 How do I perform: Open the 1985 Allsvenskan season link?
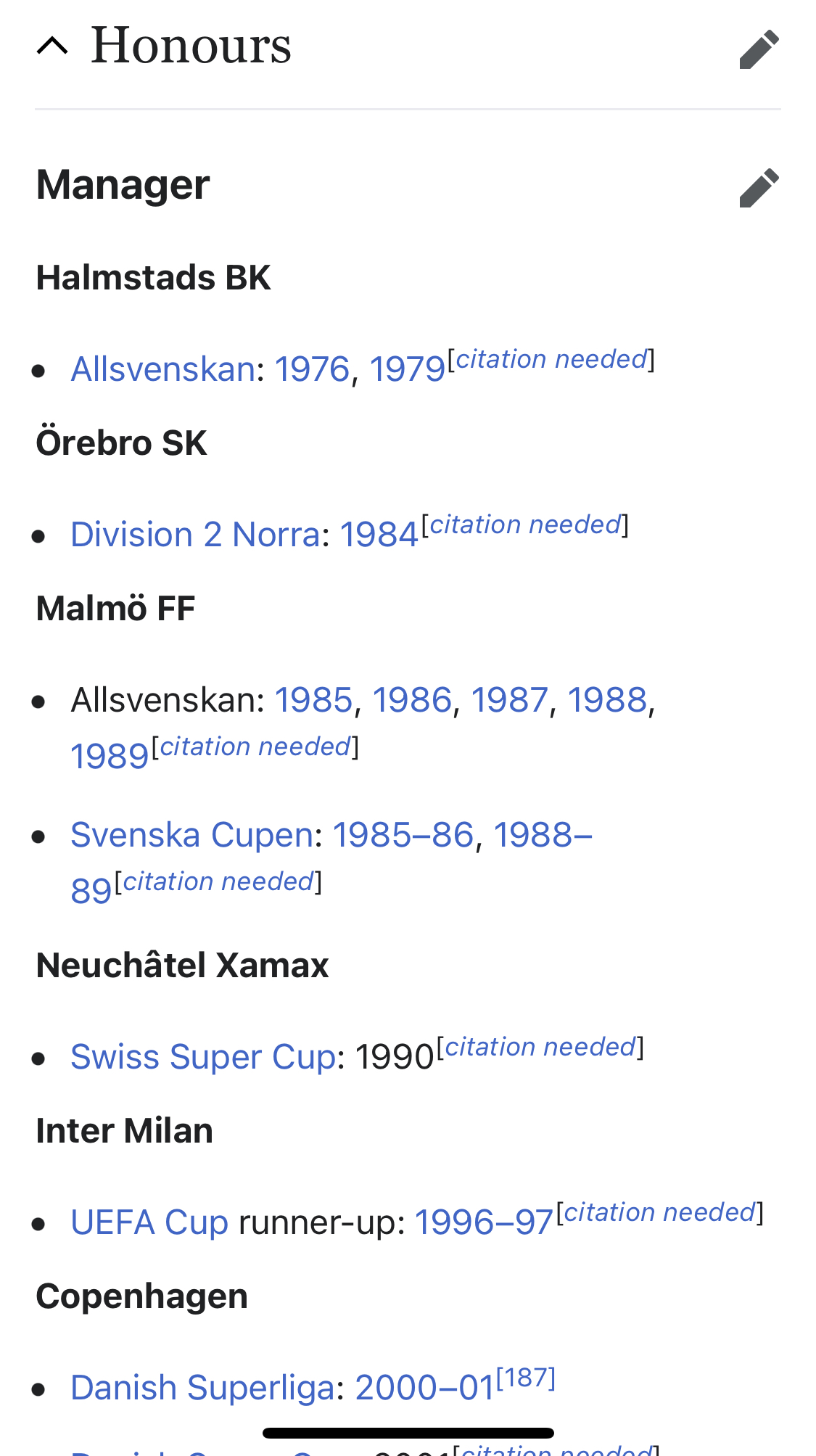click(x=313, y=700)
